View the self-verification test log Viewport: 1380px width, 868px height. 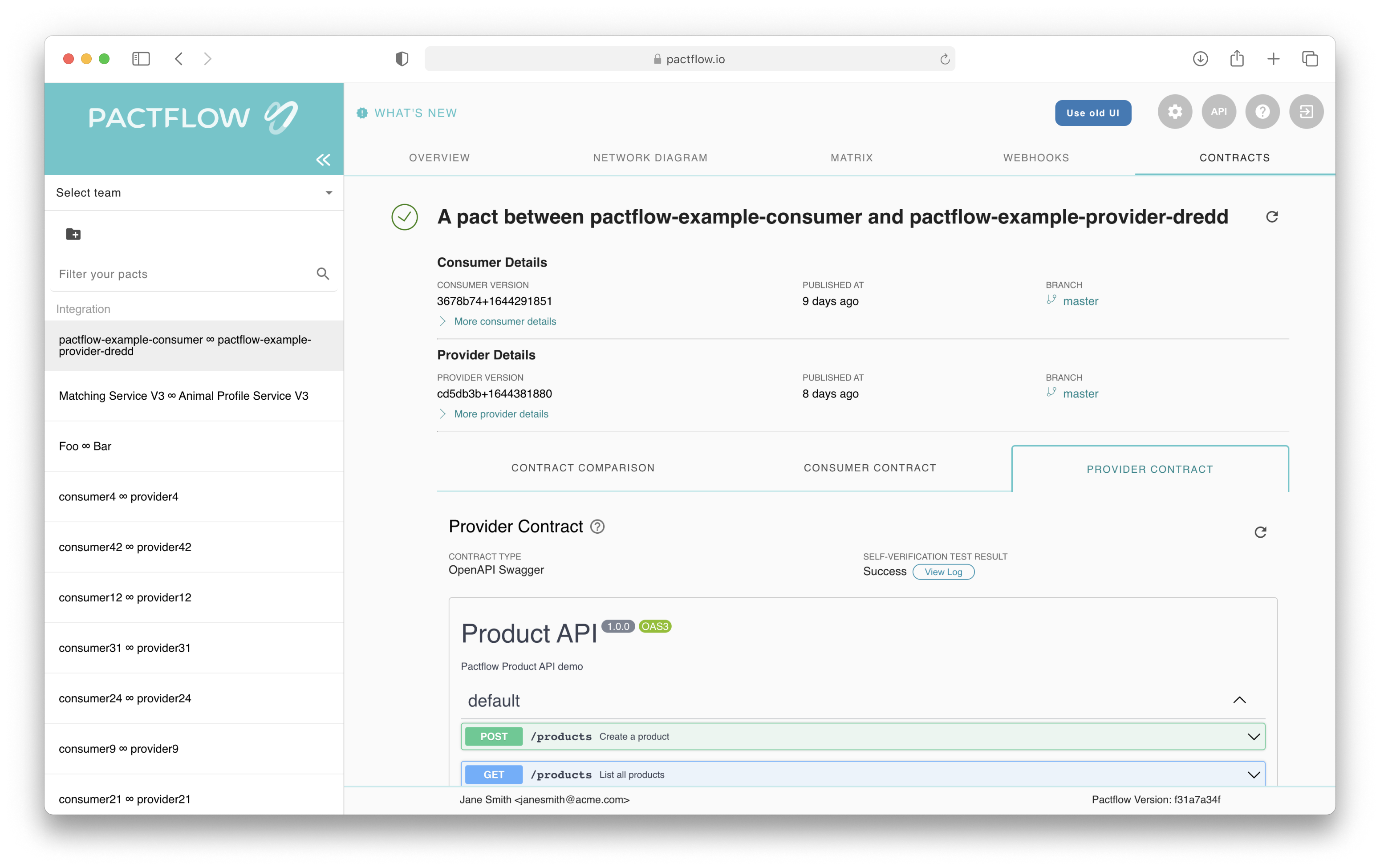click(x=943, y=572)
